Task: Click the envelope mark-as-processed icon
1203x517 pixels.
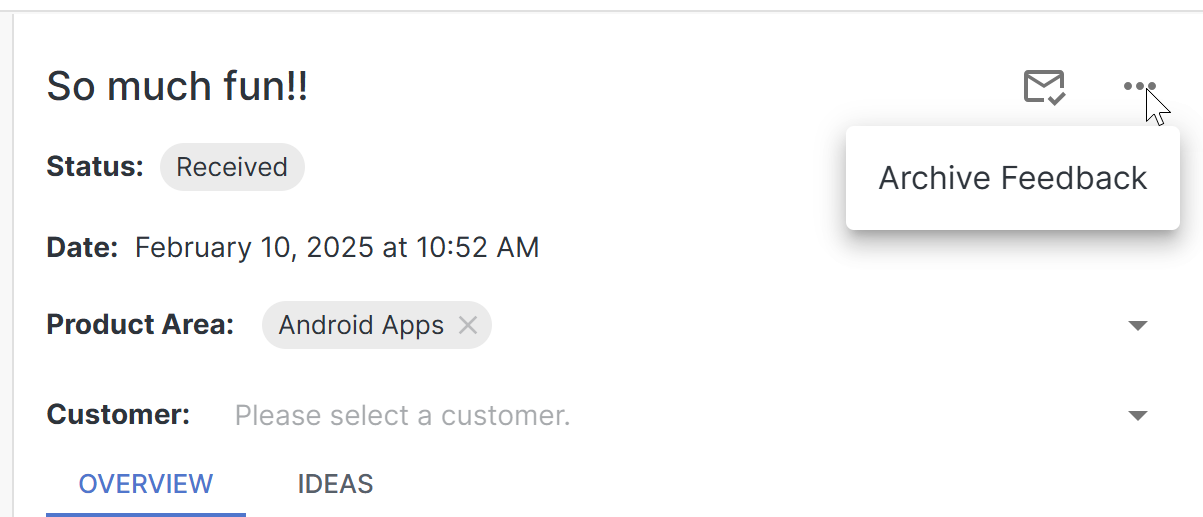Action: pyautogui.click(x=1044, y=87)
